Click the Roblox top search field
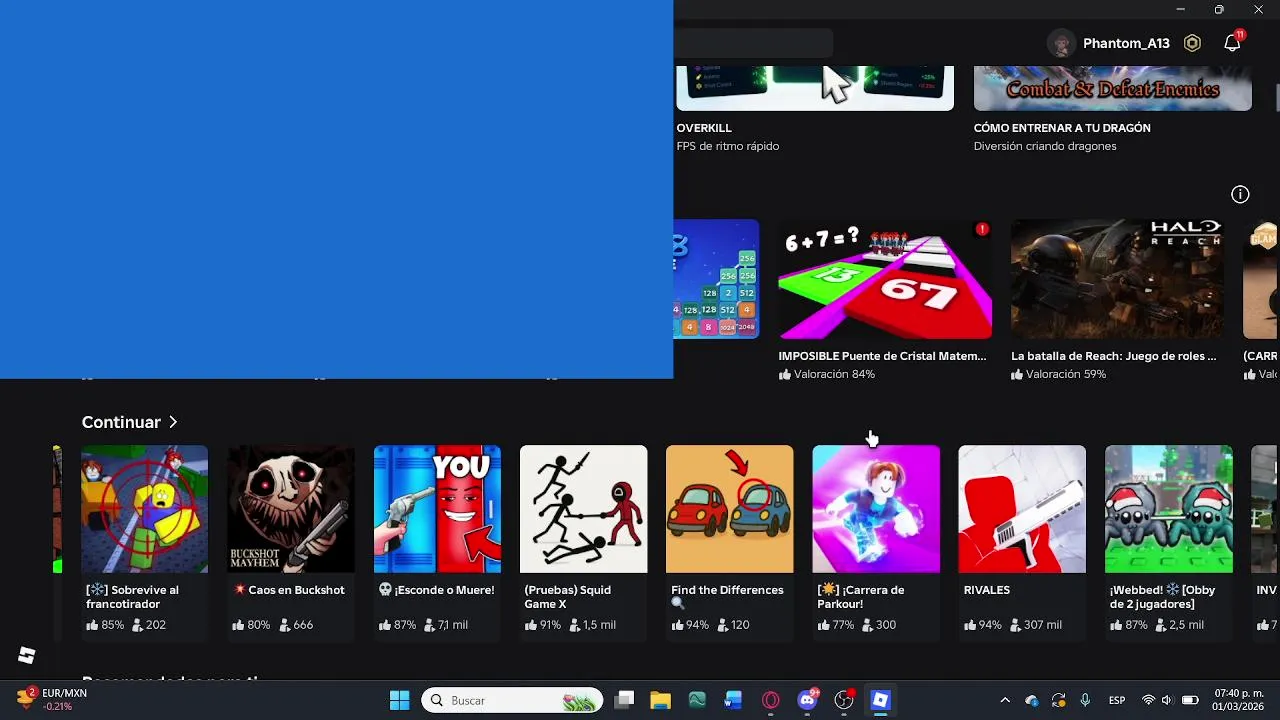1280x720 pixels. point(753,43)
